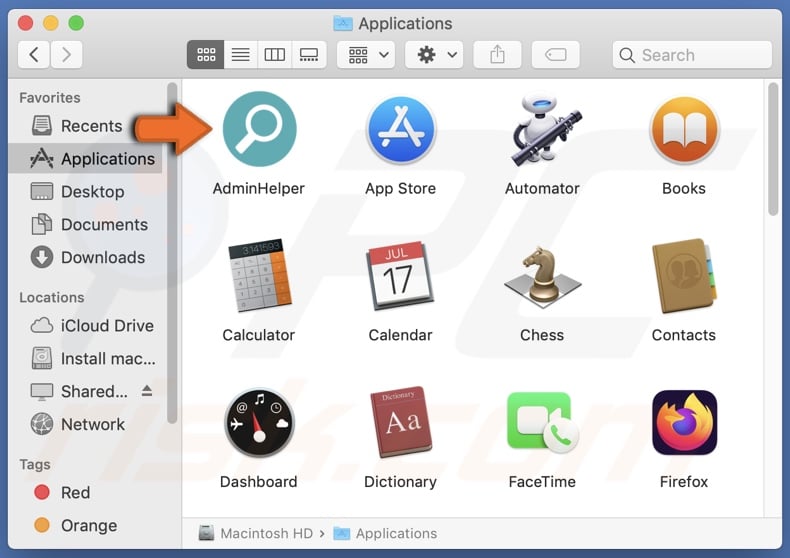Select the Calculator app icon
This screenshot has width=790, height=558.
pyautogui.click(x=259, y=275)
